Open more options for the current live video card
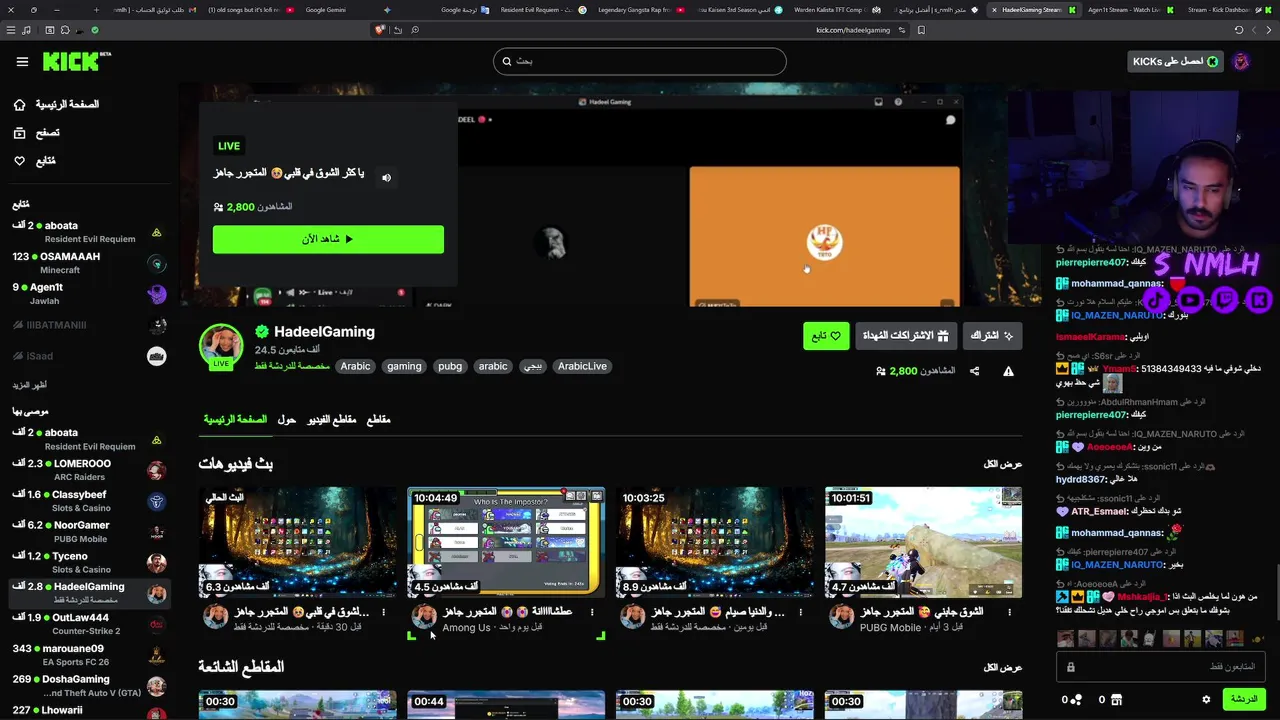This screenshot has height=720, width=1280. coord(384,612)
